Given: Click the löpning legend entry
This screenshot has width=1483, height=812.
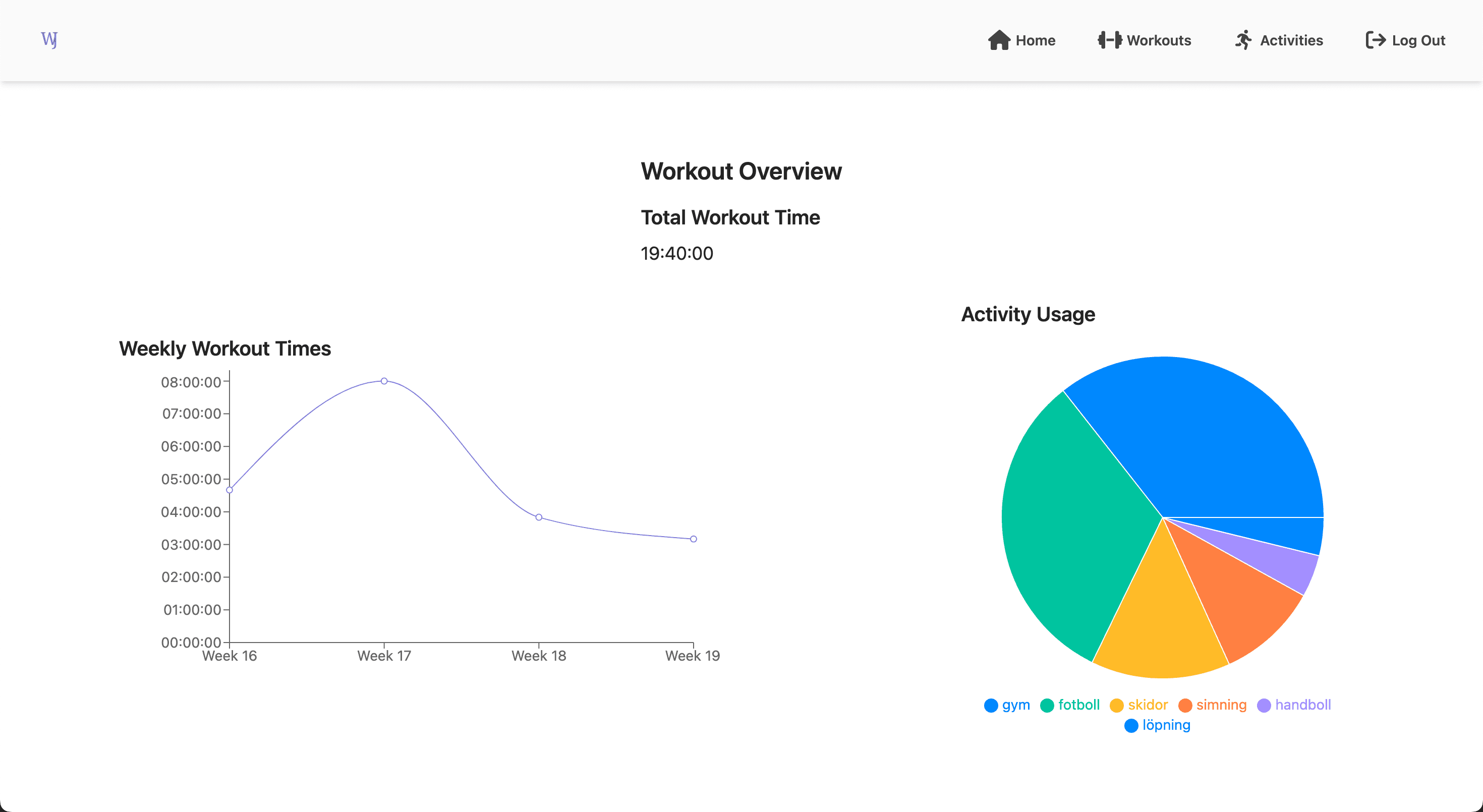Looking at the screenshot, I should pyautogui.click(x=1157, y=725).
